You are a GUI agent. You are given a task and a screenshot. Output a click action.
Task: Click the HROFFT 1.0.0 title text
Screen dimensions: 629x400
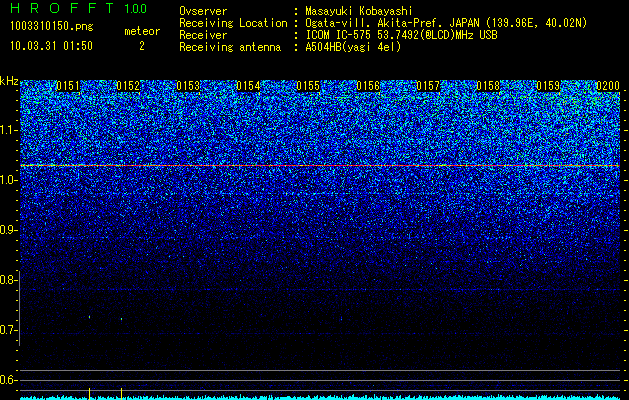[79, 8]
